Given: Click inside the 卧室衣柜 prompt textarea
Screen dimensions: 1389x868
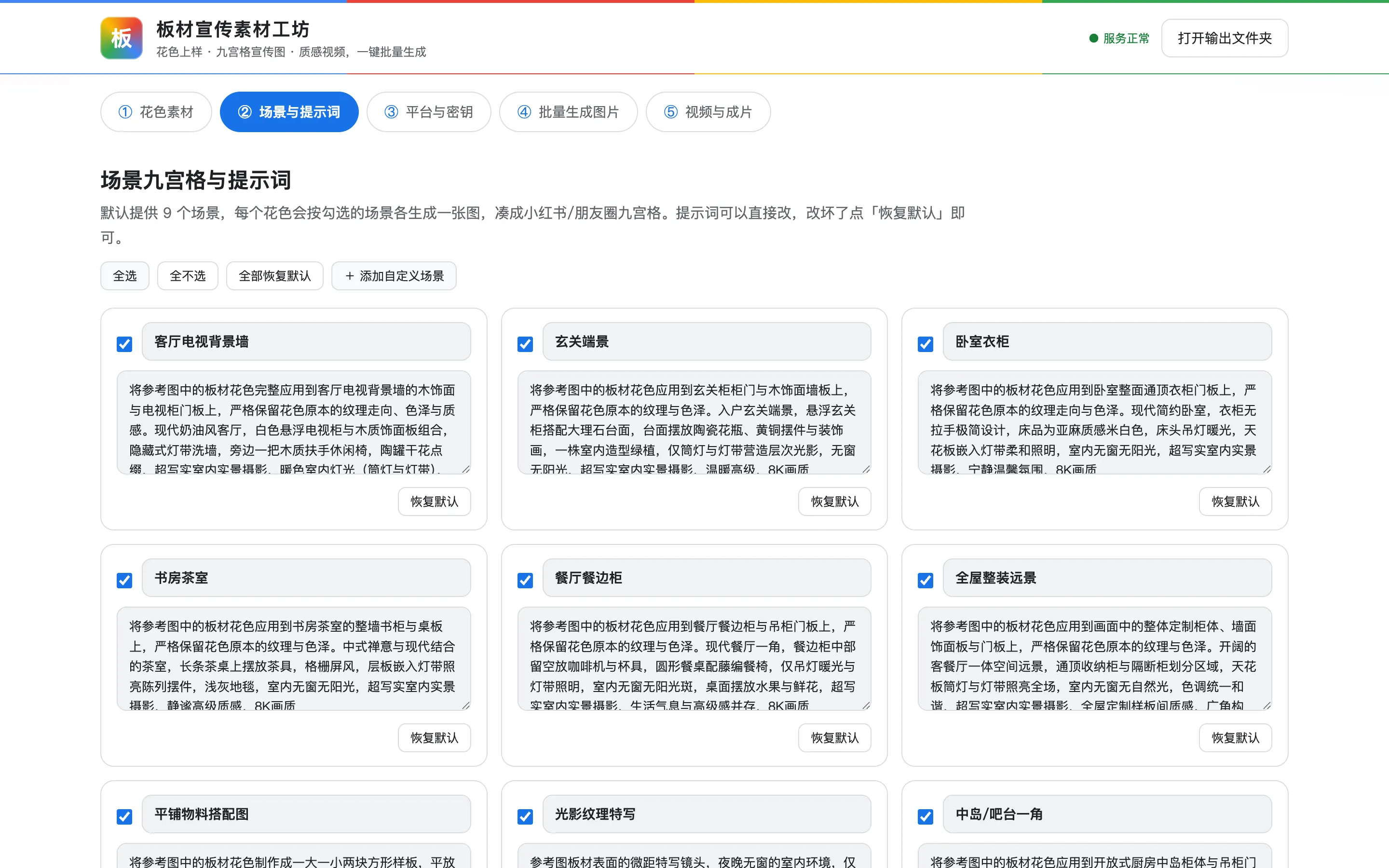Looking at the screenshot, I should (1094, 422).
